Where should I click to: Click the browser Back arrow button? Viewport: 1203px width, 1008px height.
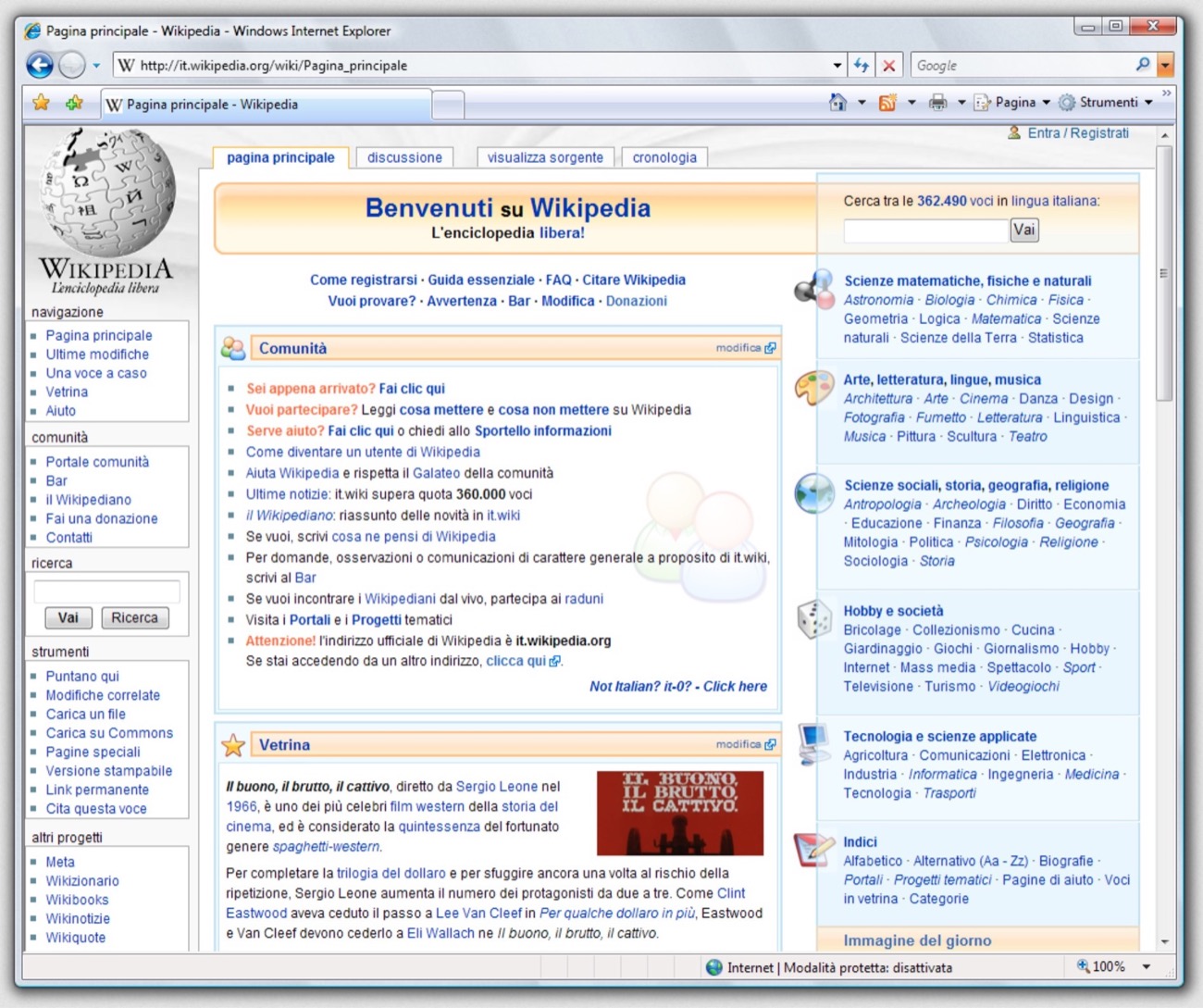40,65
